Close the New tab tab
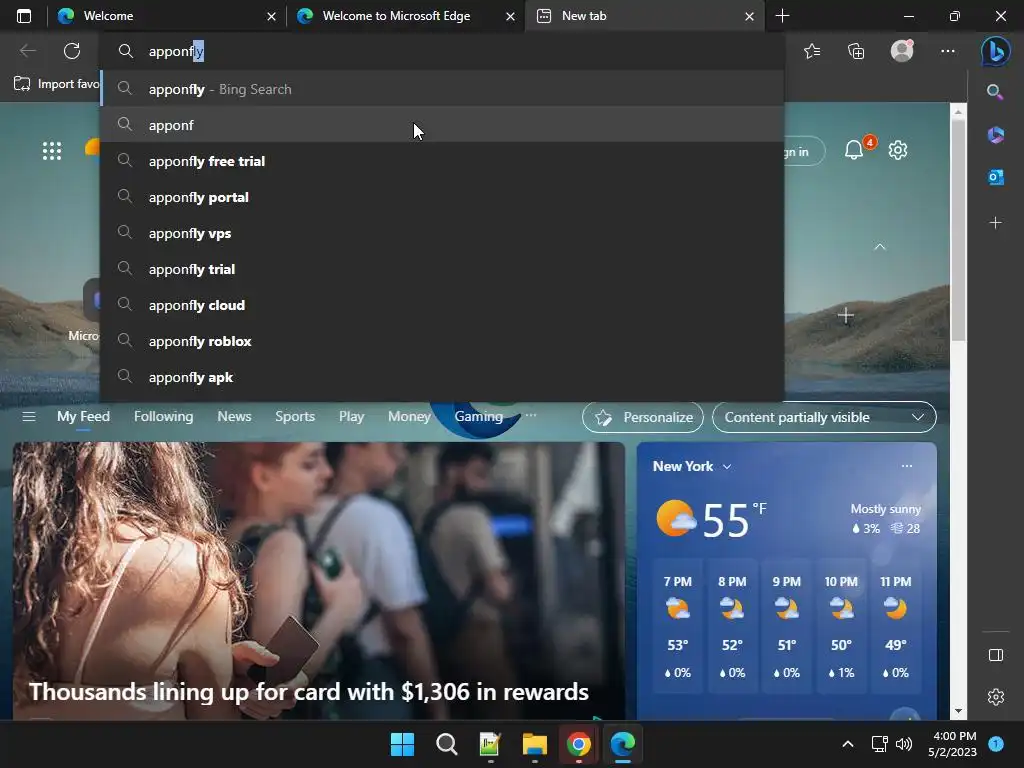 (x=749, y=16)
